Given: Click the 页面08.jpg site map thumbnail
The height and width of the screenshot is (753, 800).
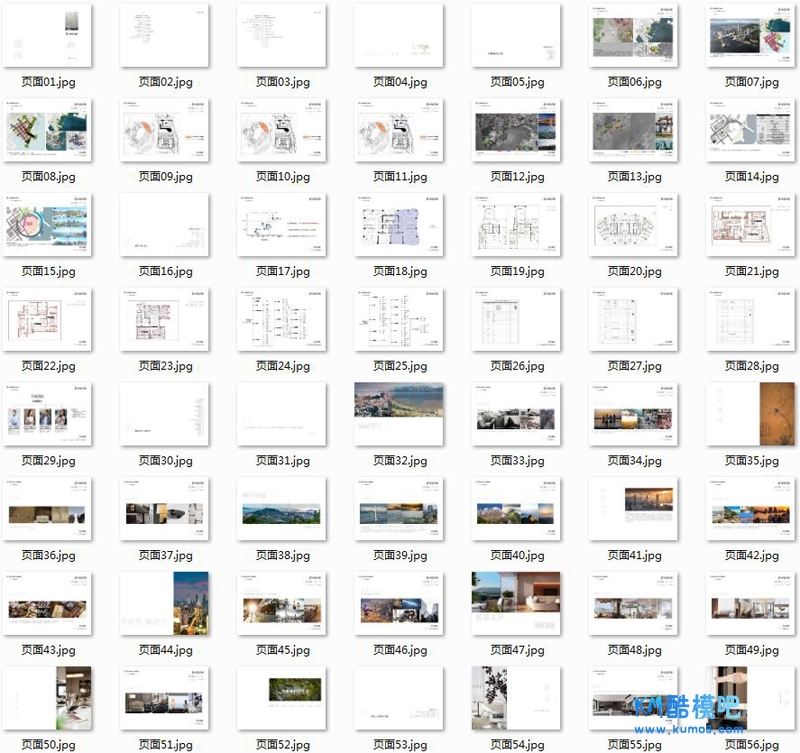Looking at the screenshot, I should (48, 130).
